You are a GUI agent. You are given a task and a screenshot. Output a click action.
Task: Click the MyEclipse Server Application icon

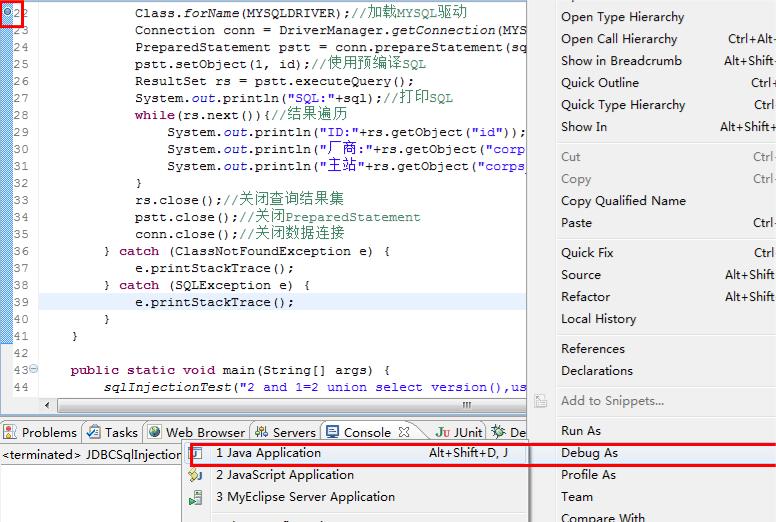(196, 497)
